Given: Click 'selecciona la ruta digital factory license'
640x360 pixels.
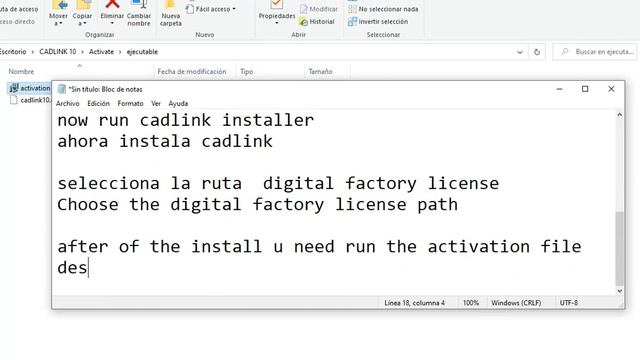Looking at the screenshot, I should (x=278, y=184).
